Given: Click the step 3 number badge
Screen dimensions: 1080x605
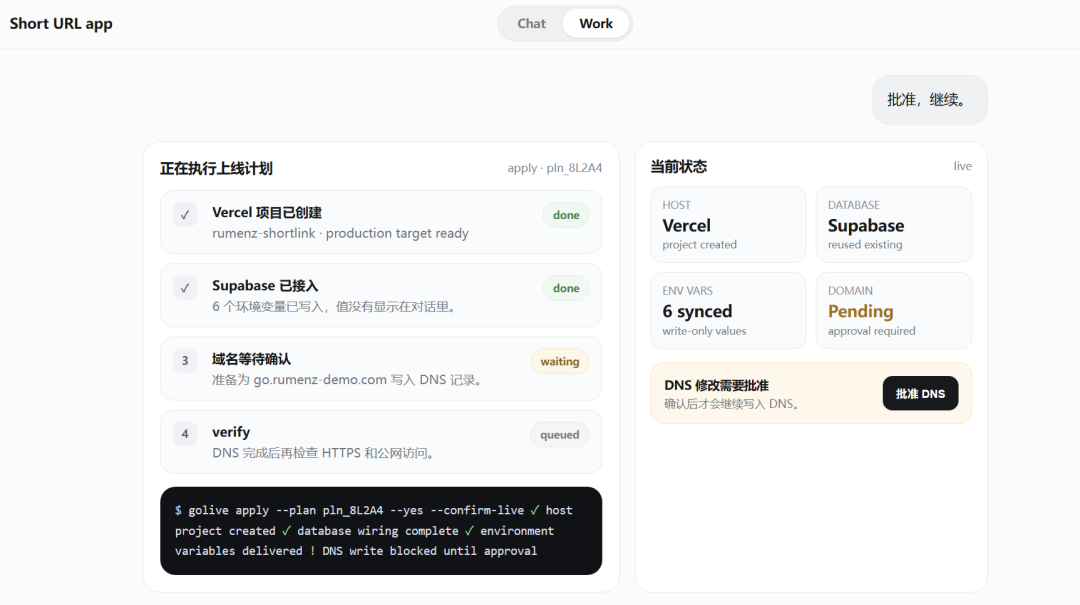Looking at the screenshot, I should [x=185, y=361].
